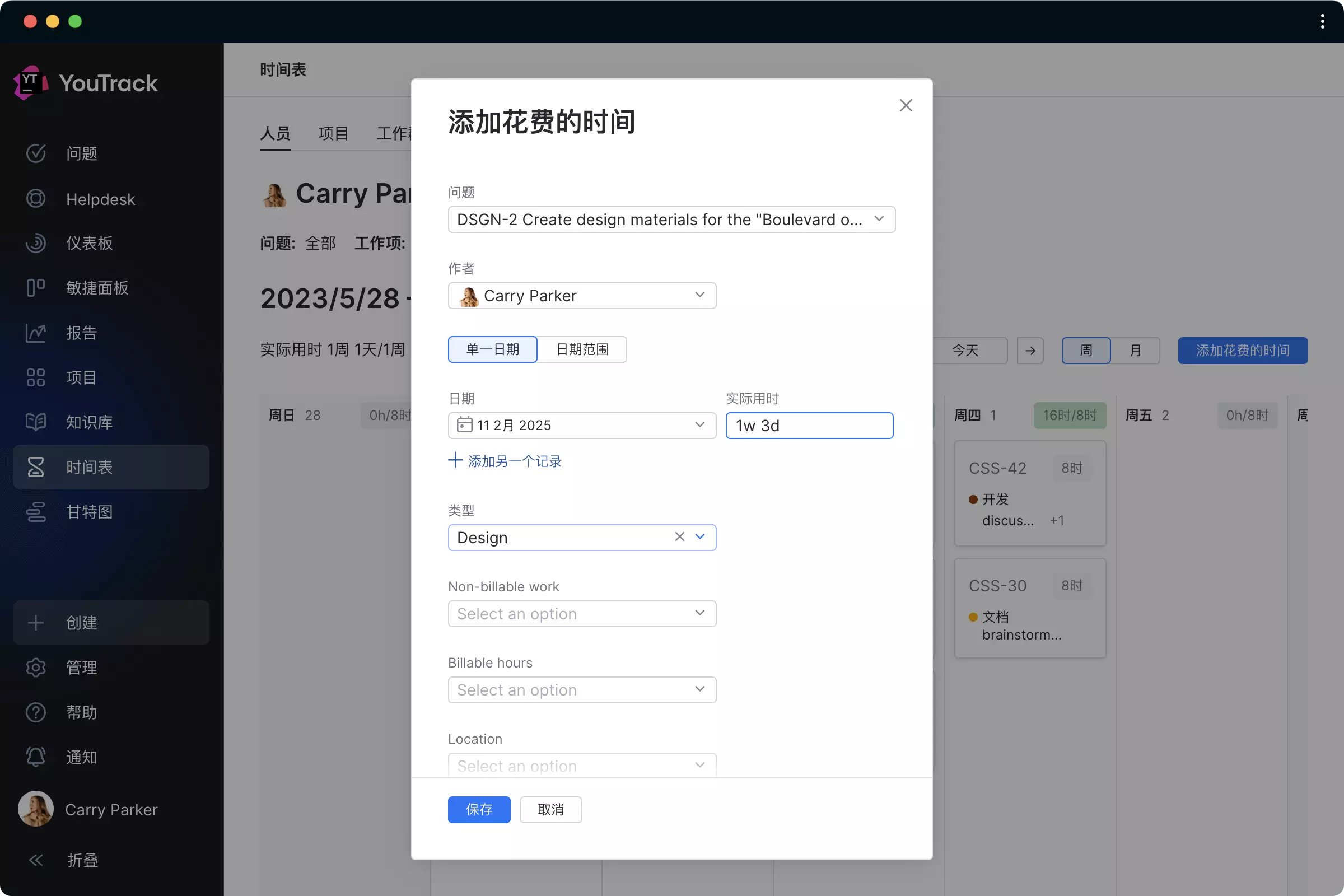Open the 甘特图 Gantt chart view

pos(89,512)
